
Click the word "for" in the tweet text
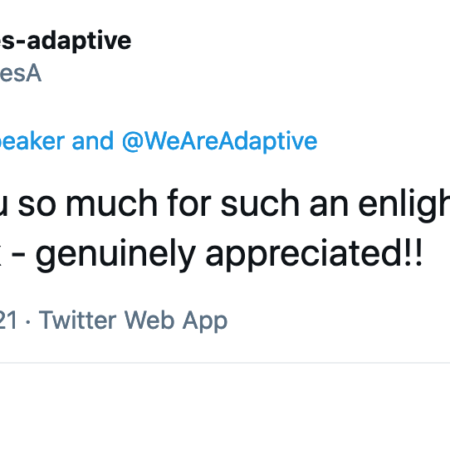pyautogui.click(x=189, y=203)
